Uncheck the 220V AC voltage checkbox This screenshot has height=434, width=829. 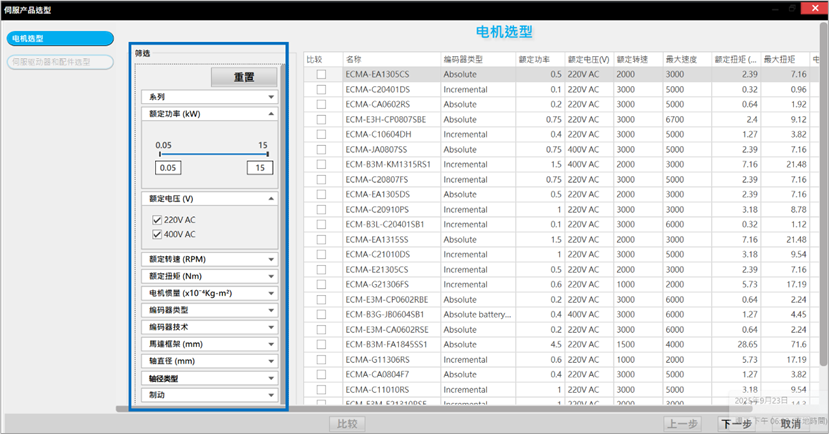[157, 220]
